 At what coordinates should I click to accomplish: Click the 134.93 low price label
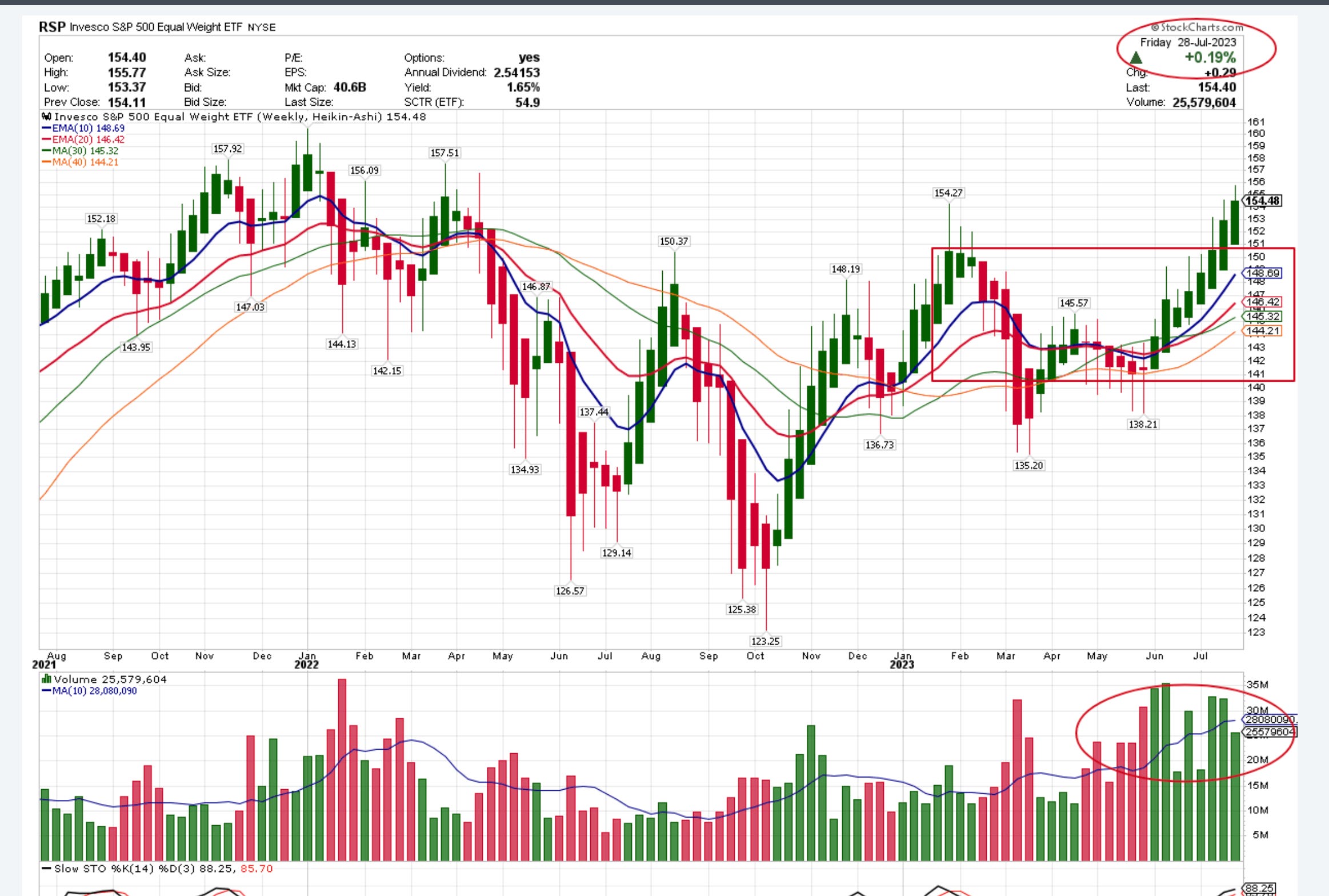525,469
